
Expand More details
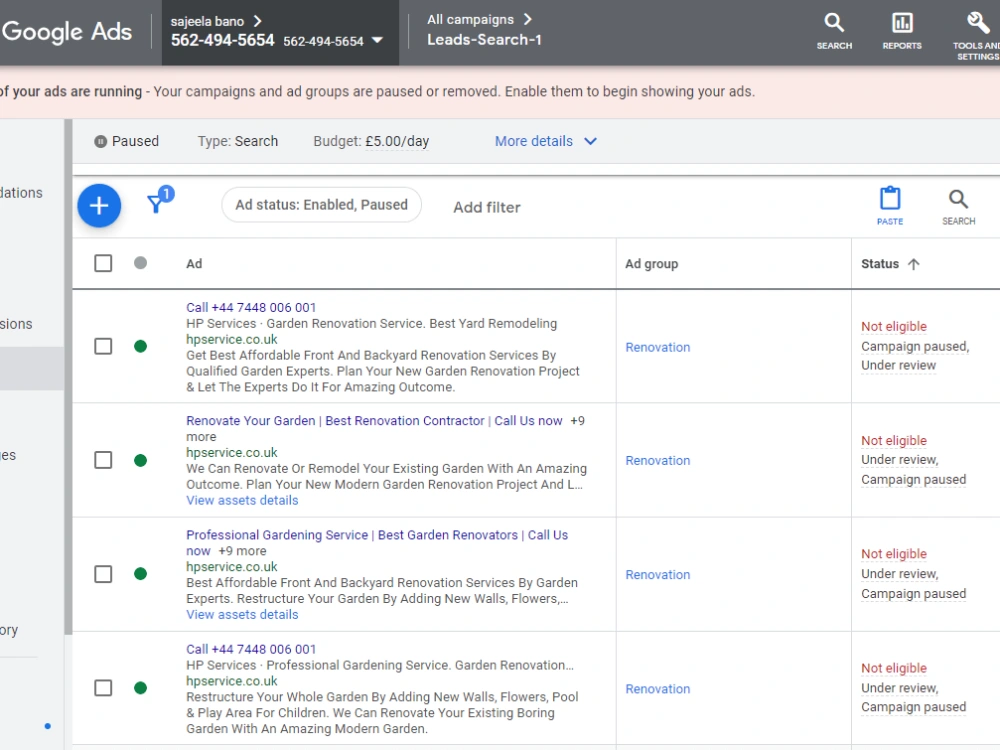[x=546, y=141]
